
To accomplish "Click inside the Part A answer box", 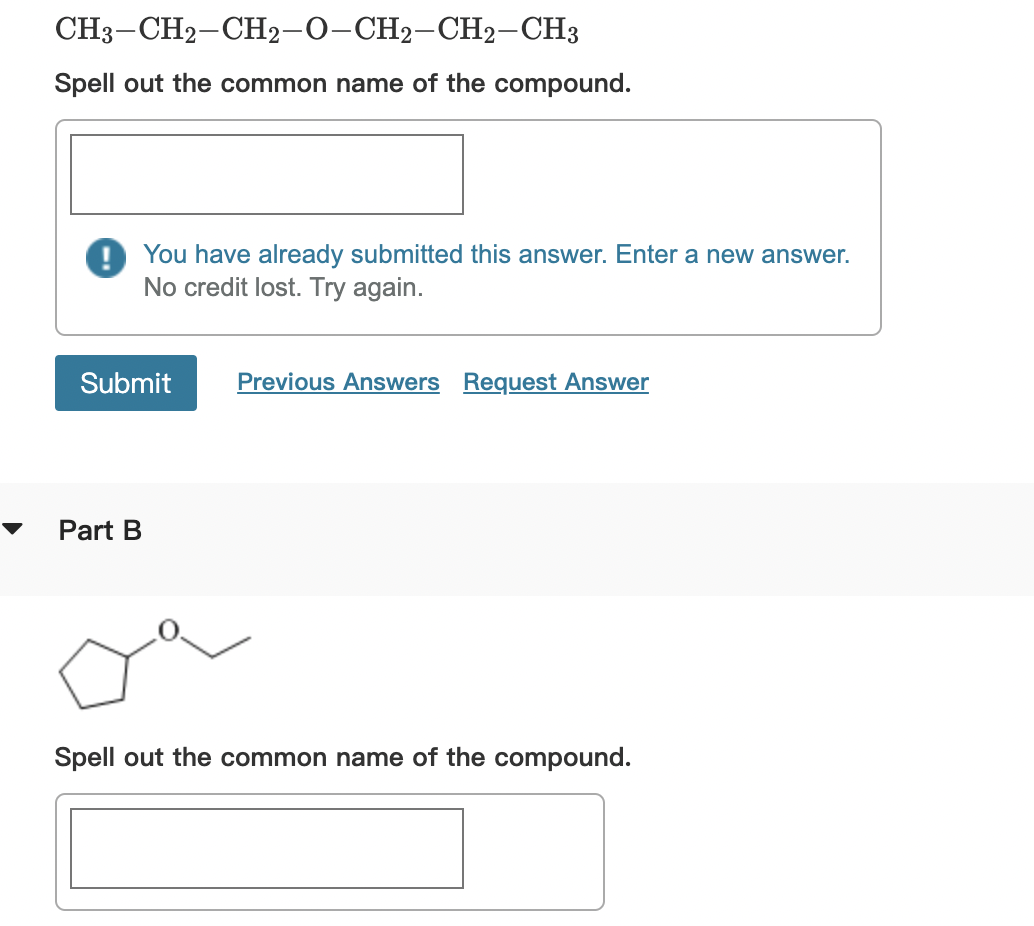I will coord(266,174).
